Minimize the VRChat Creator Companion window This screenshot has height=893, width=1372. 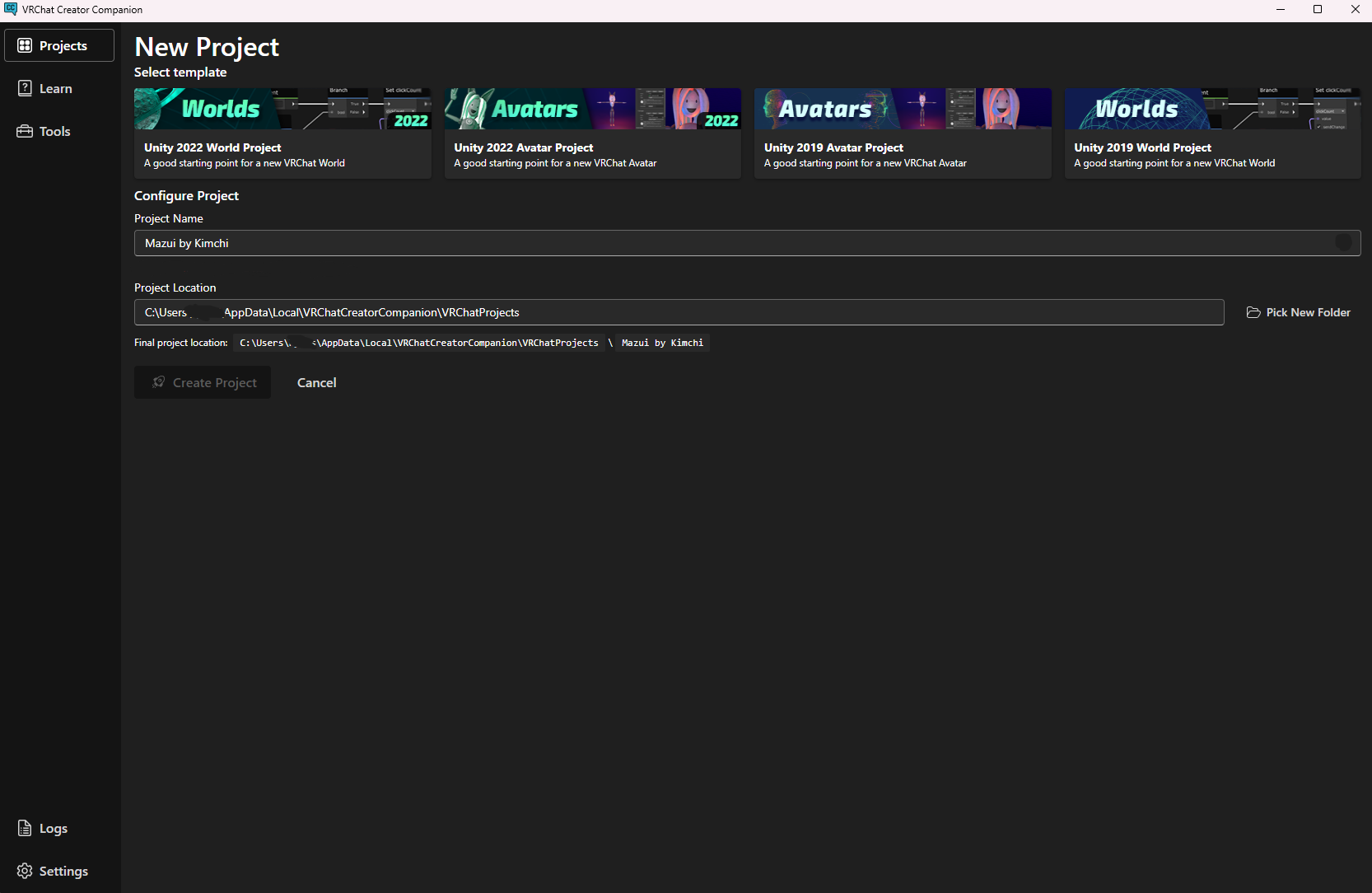[x=1281, y=10]
